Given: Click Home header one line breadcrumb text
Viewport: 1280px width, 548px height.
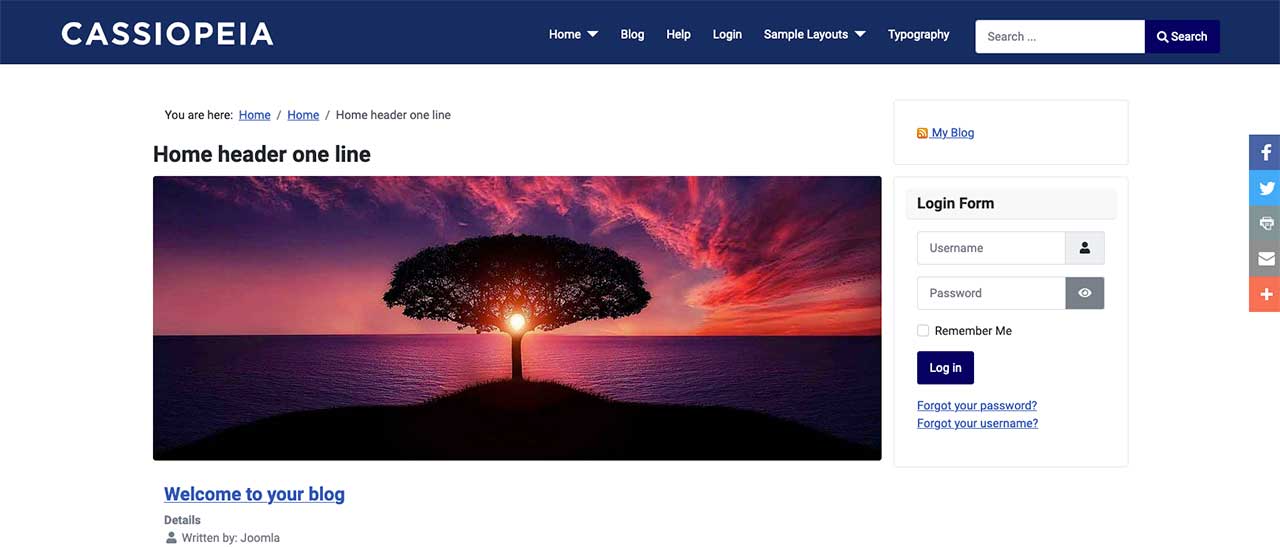Looking at the screenshot, I should coord(393,115).
